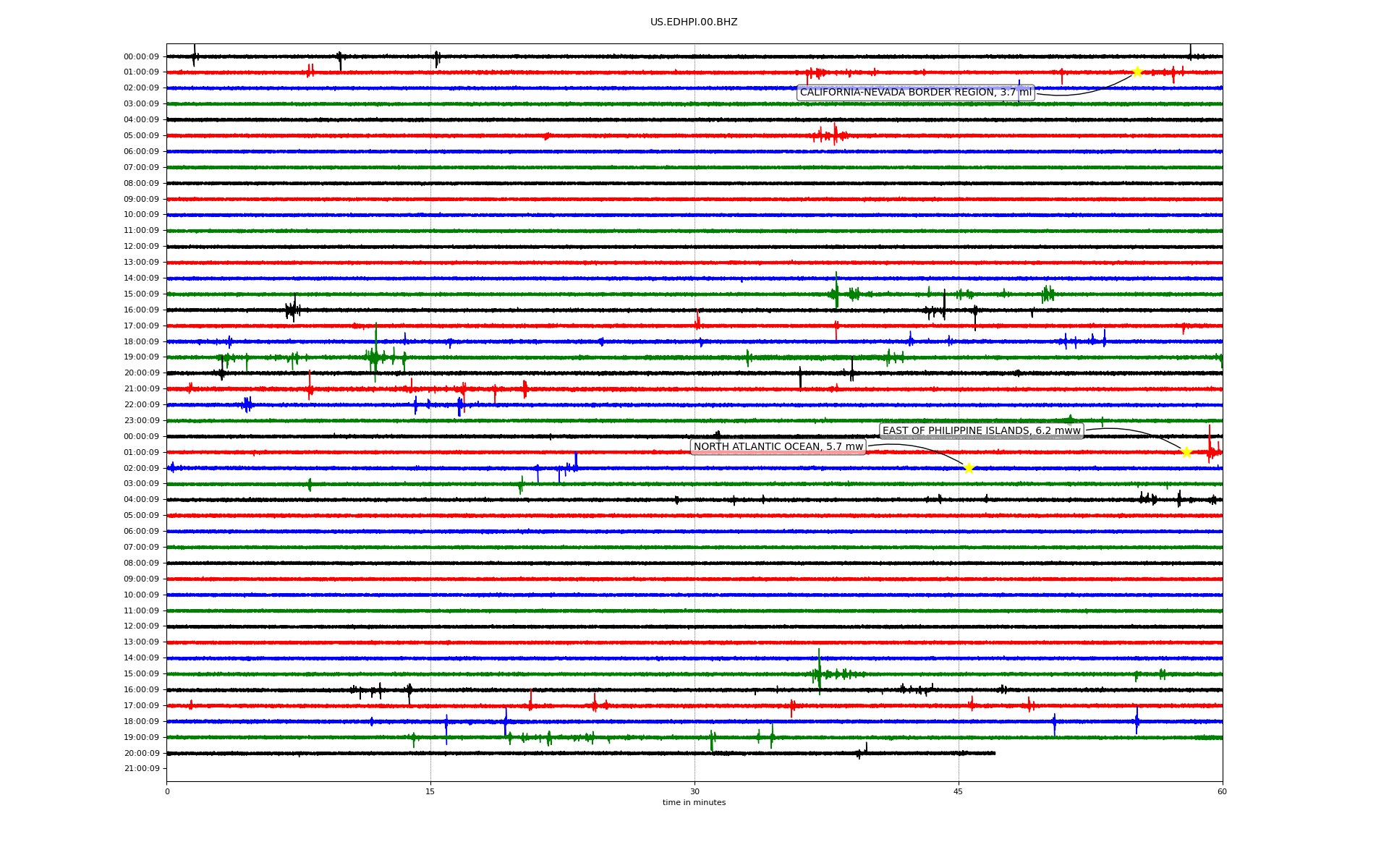Image resolution: width=1389 pixels, height=868 pixels.
Task: Click the yellow star for Philippine Islands event
Action: tap(1186, 452)
